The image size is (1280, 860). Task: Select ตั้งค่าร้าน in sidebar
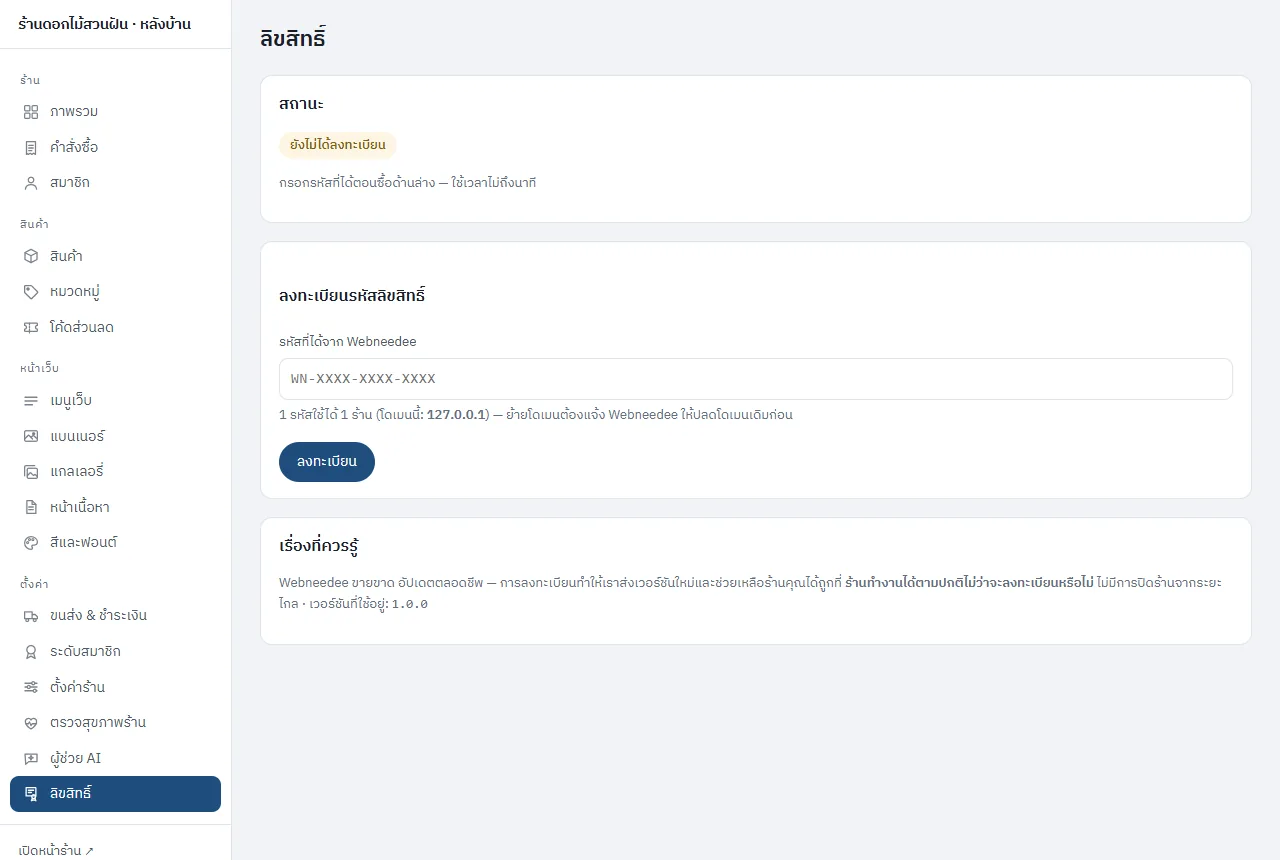115,687
